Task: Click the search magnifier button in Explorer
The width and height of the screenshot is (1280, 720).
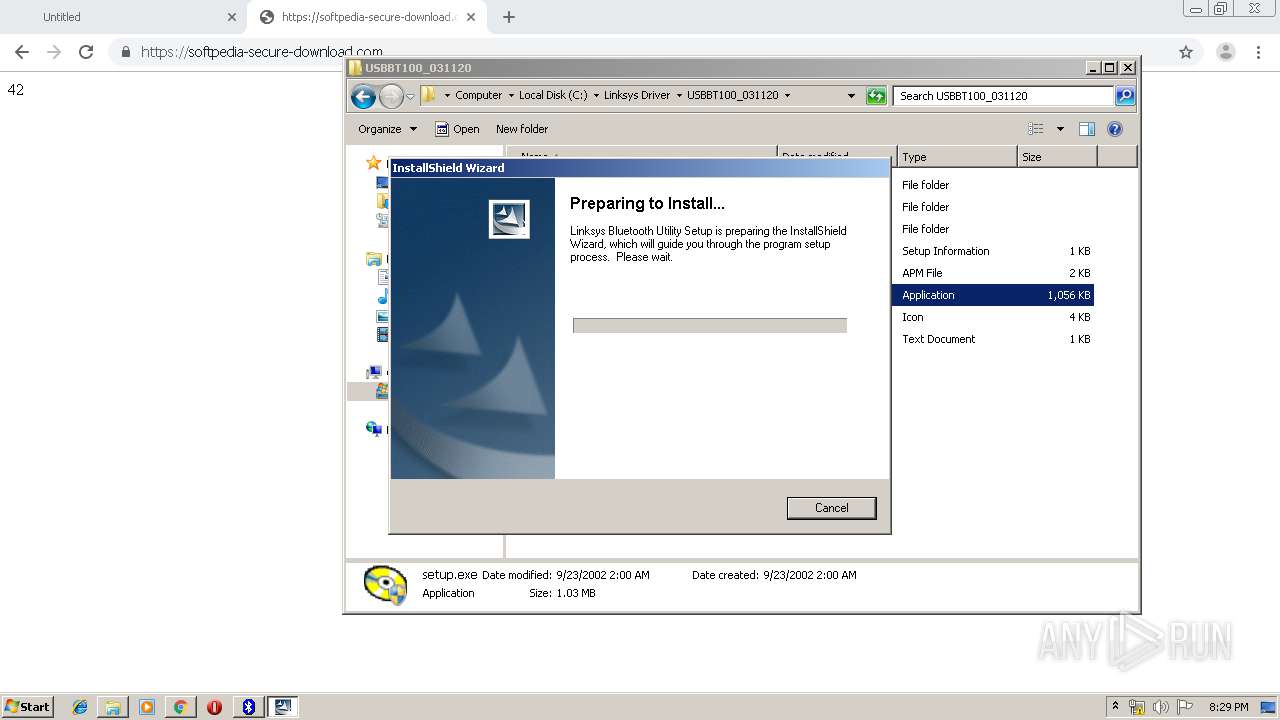Action: click(x=1125, y=96)
